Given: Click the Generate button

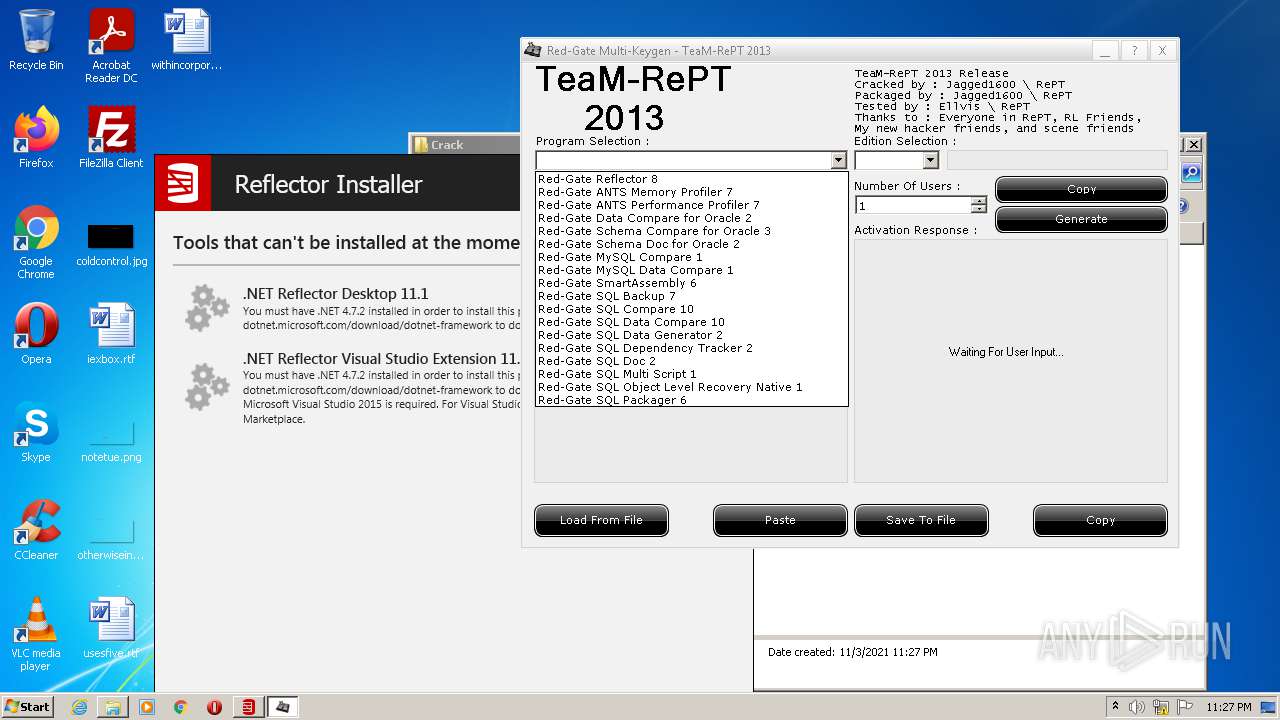Looking at the screenshot, I should click(1081, 219).
